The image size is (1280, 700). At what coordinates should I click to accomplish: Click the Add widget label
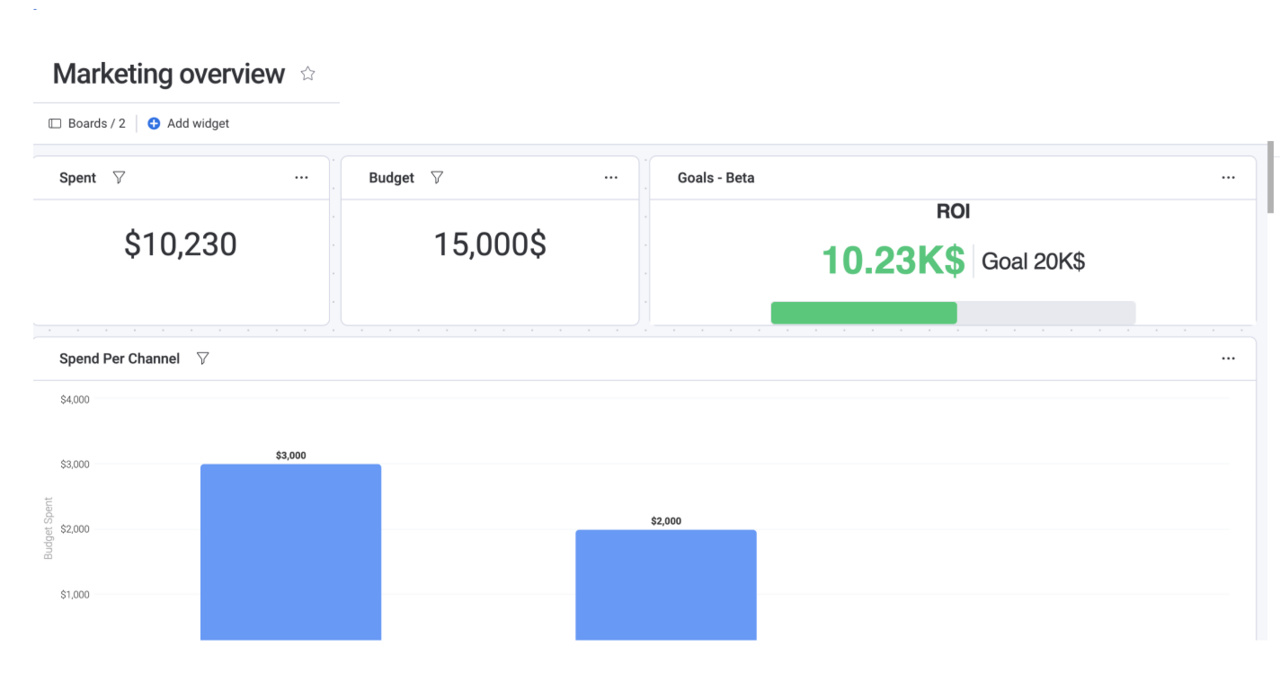[198, 124]
